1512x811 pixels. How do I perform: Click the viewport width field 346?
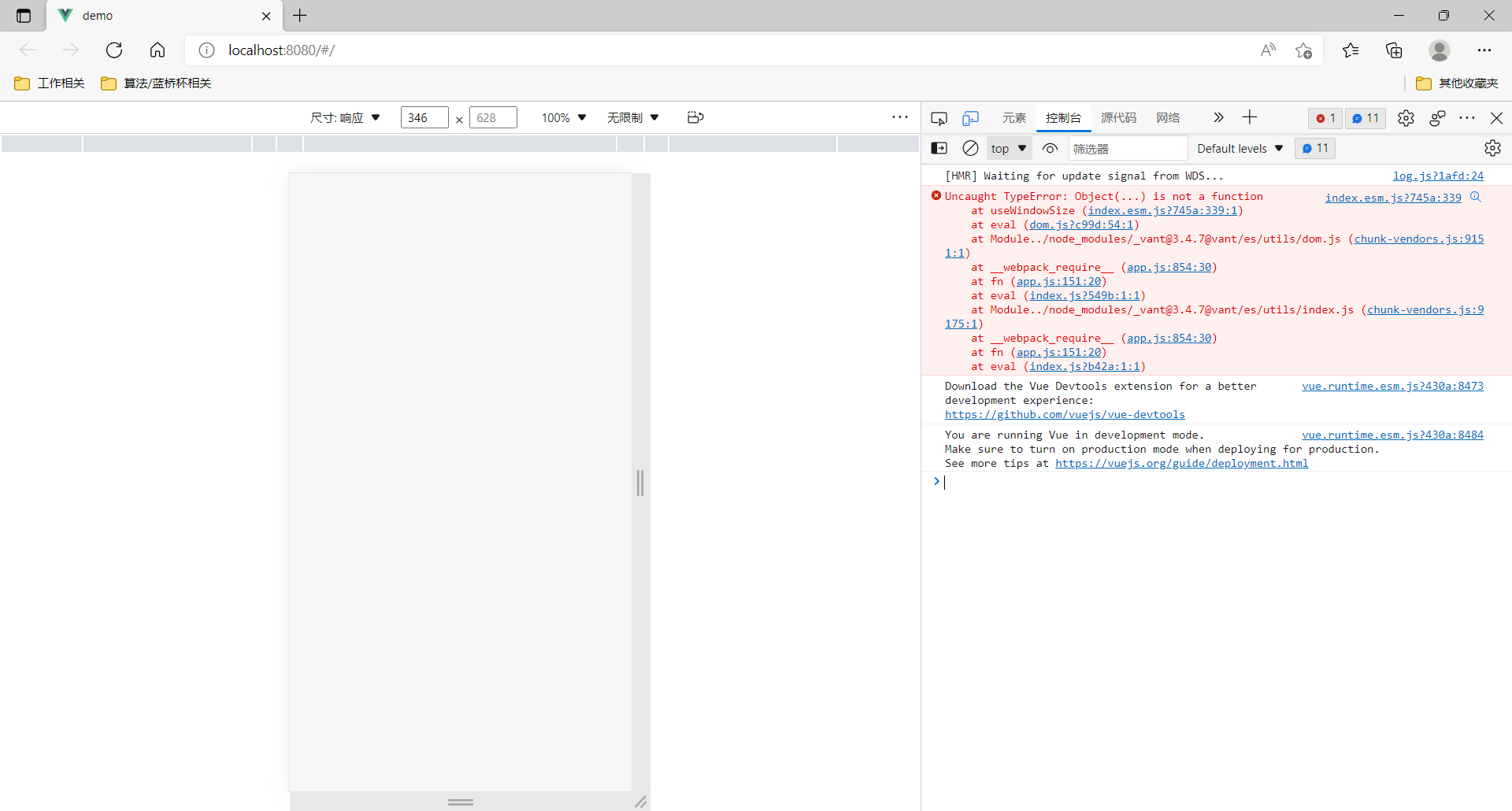pos(424,117)
